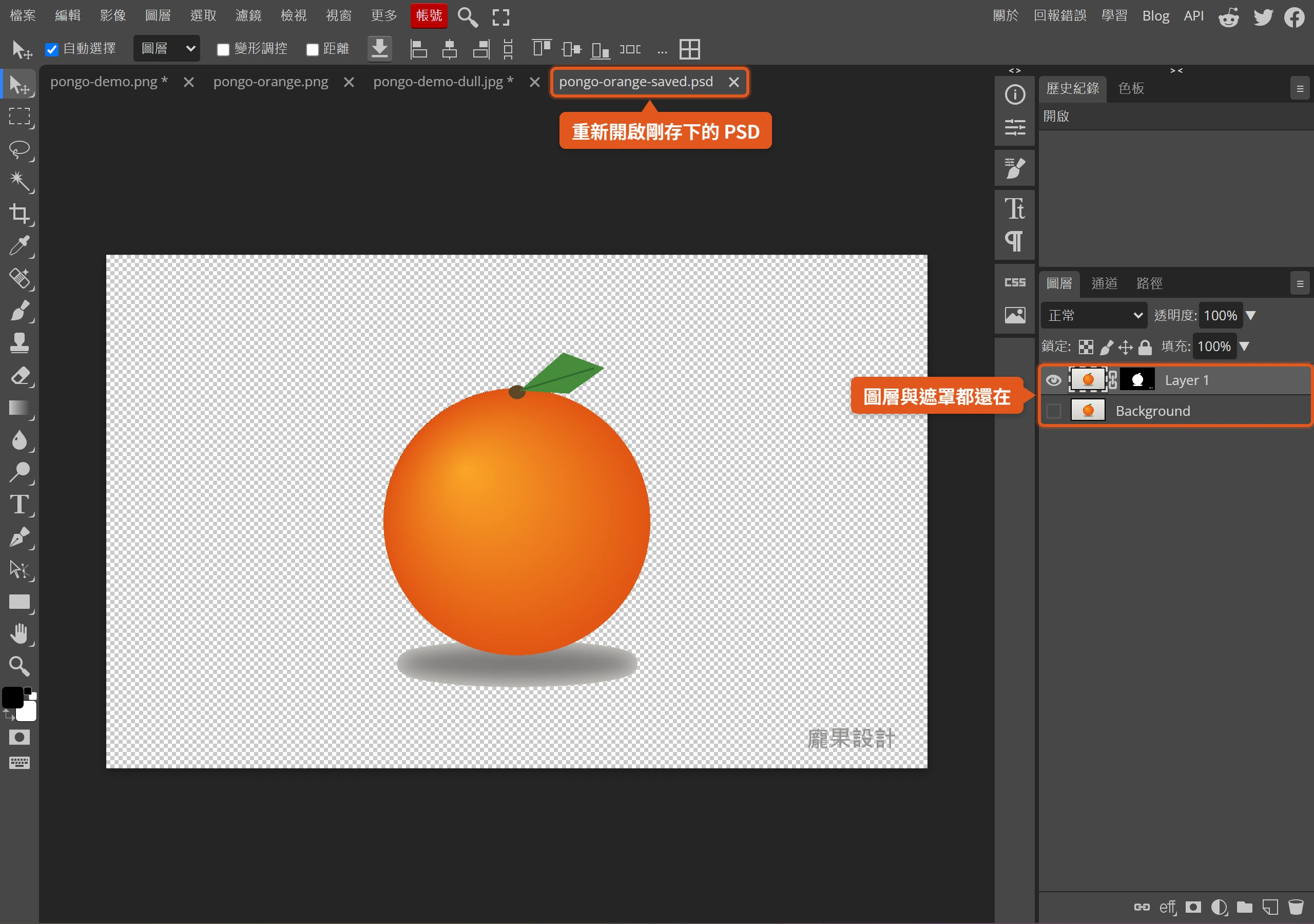This screenshot has width=1314, height=924.
Task: Open the CSS panel icon
Action: point(1015,282)
